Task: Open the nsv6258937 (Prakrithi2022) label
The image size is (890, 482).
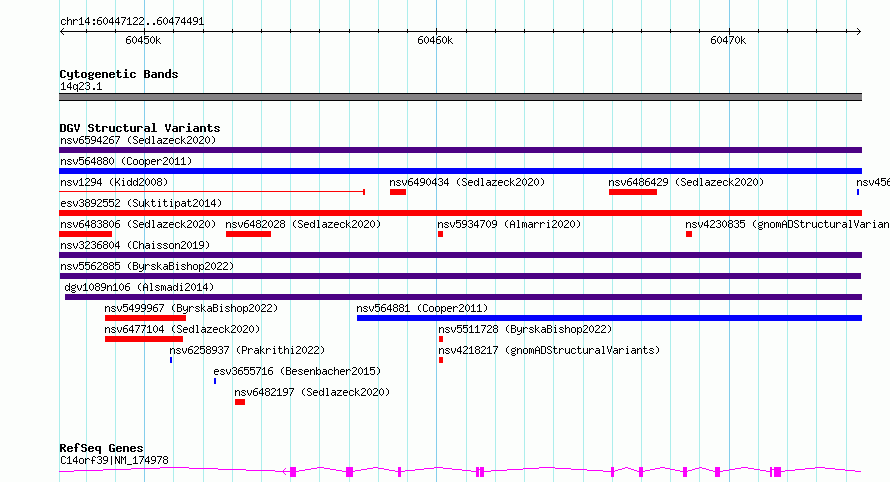Action: [x=247, y=350]
